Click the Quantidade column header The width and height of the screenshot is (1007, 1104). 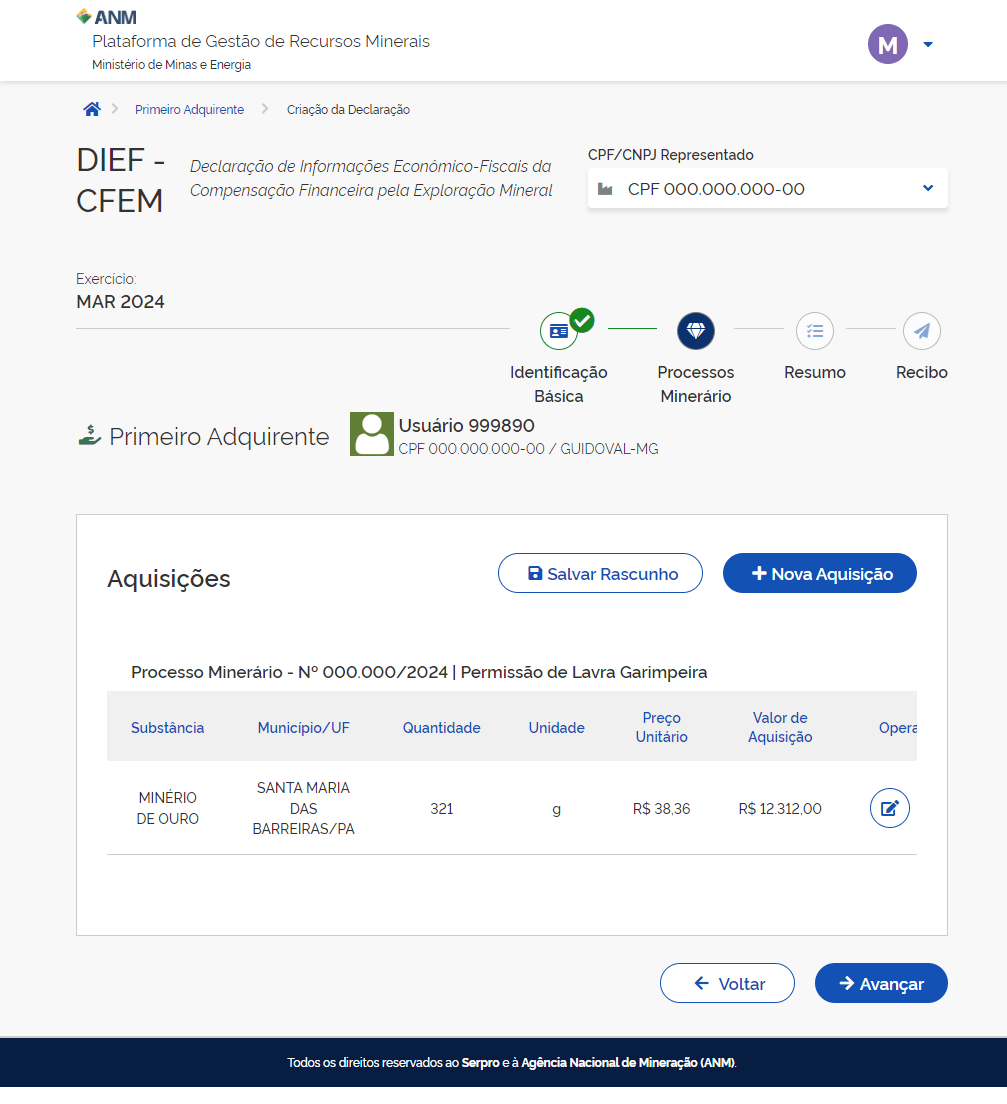tap(441, 728)
